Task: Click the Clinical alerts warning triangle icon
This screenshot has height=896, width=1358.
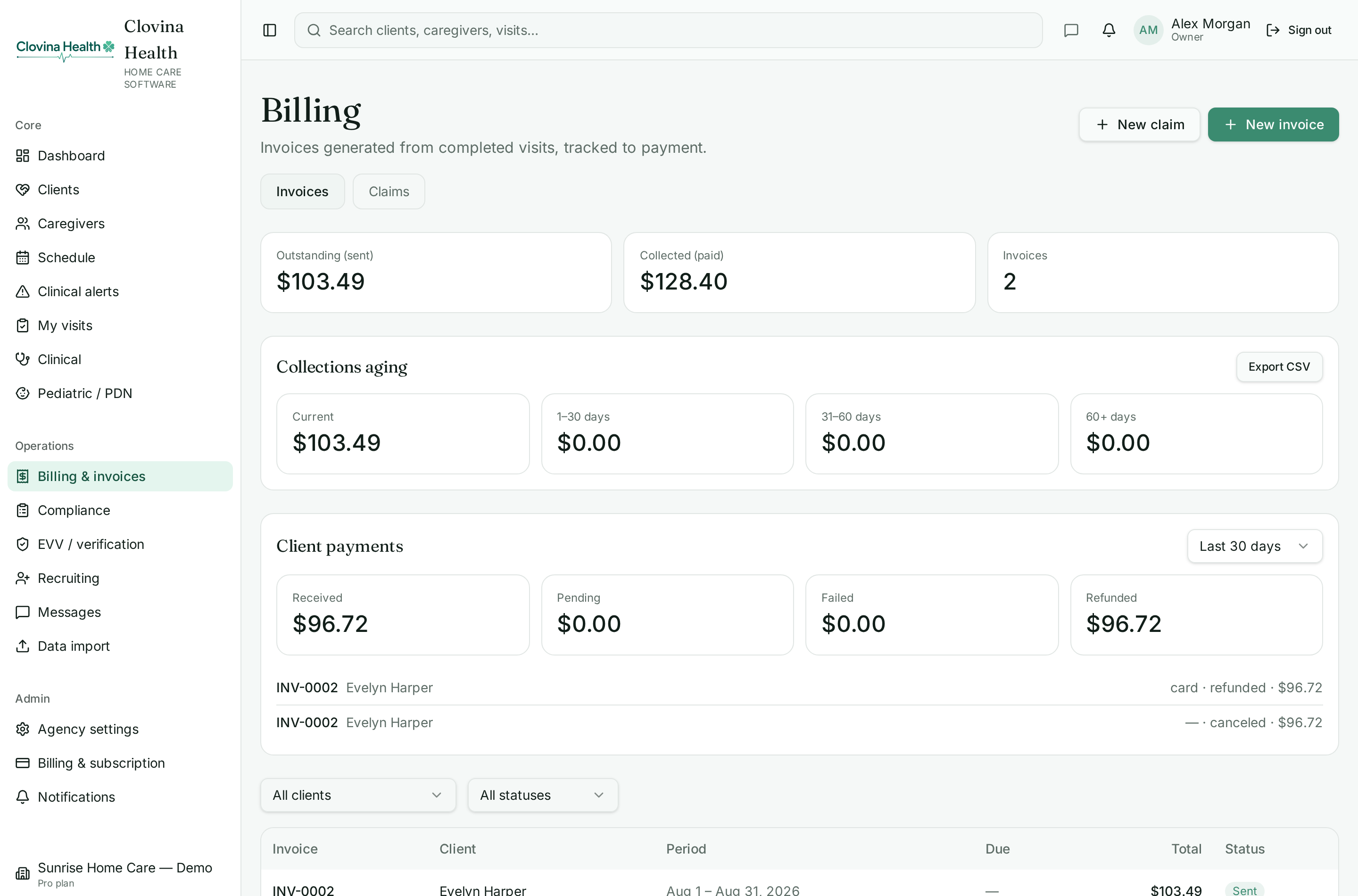Action: pyautogui.click(x=22, y=291)
